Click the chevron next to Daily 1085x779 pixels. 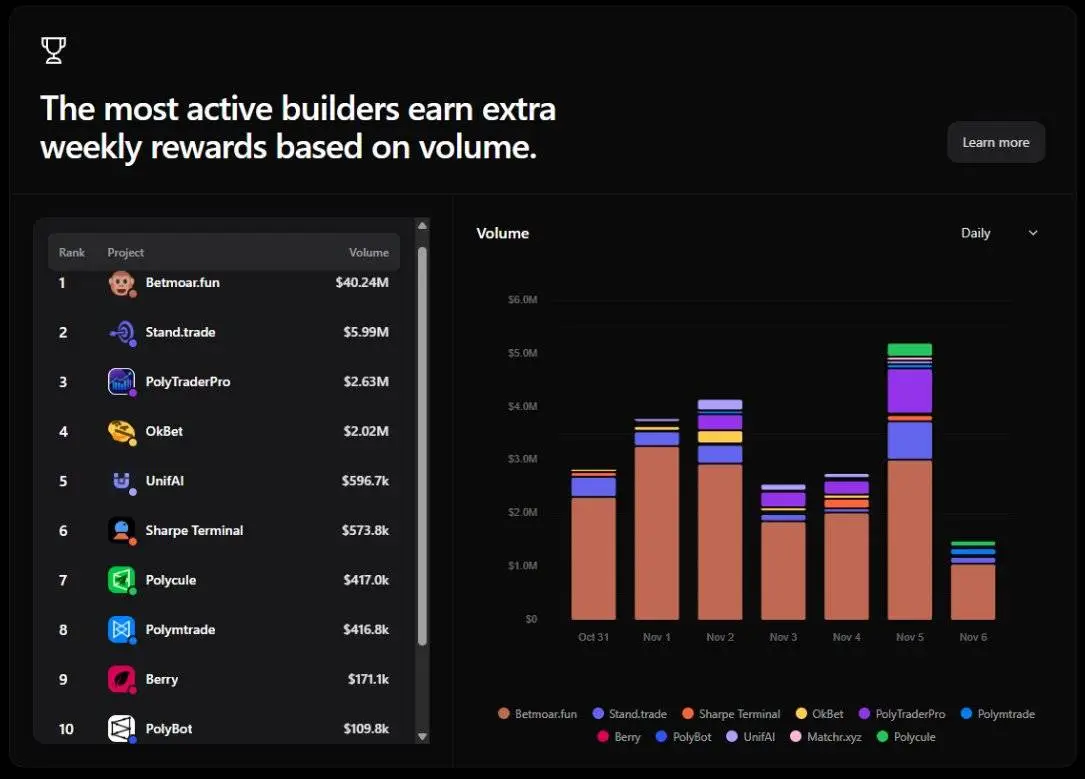click(1033, 233)
